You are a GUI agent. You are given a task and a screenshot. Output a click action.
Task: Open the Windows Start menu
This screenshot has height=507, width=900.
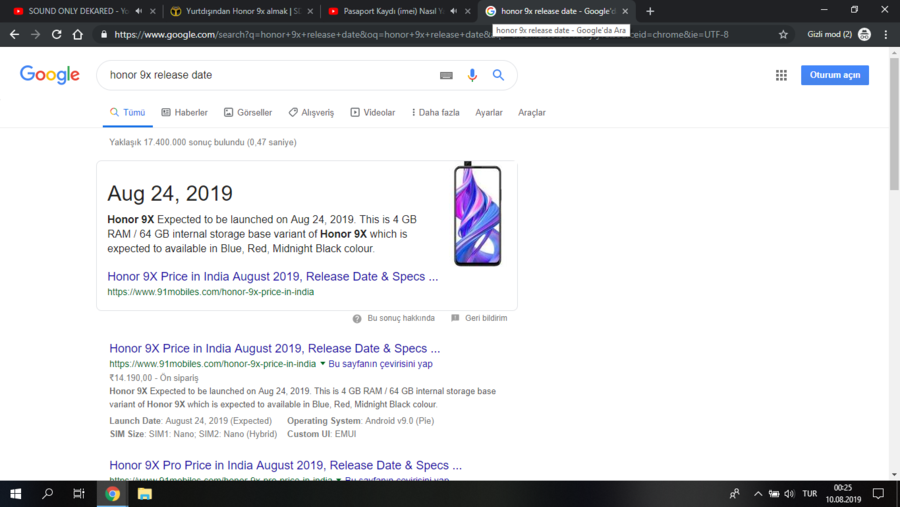tap(15, 494)
